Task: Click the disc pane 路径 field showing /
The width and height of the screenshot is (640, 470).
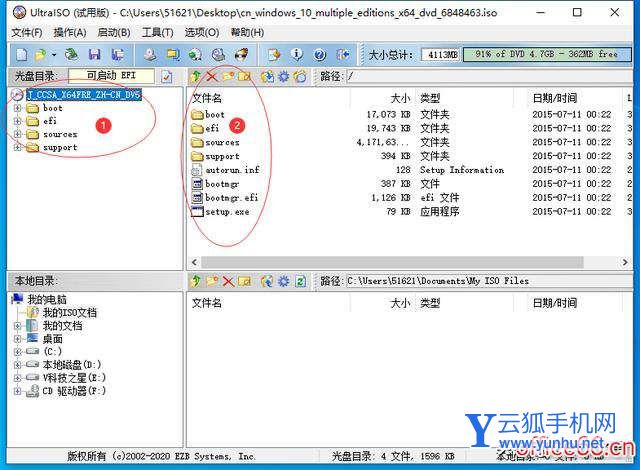Action: point(489,76)
